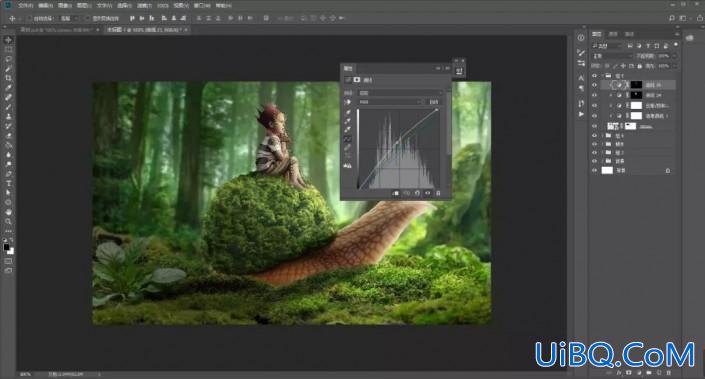Click the zoom percentage field in status bar

tap(26, 374)
